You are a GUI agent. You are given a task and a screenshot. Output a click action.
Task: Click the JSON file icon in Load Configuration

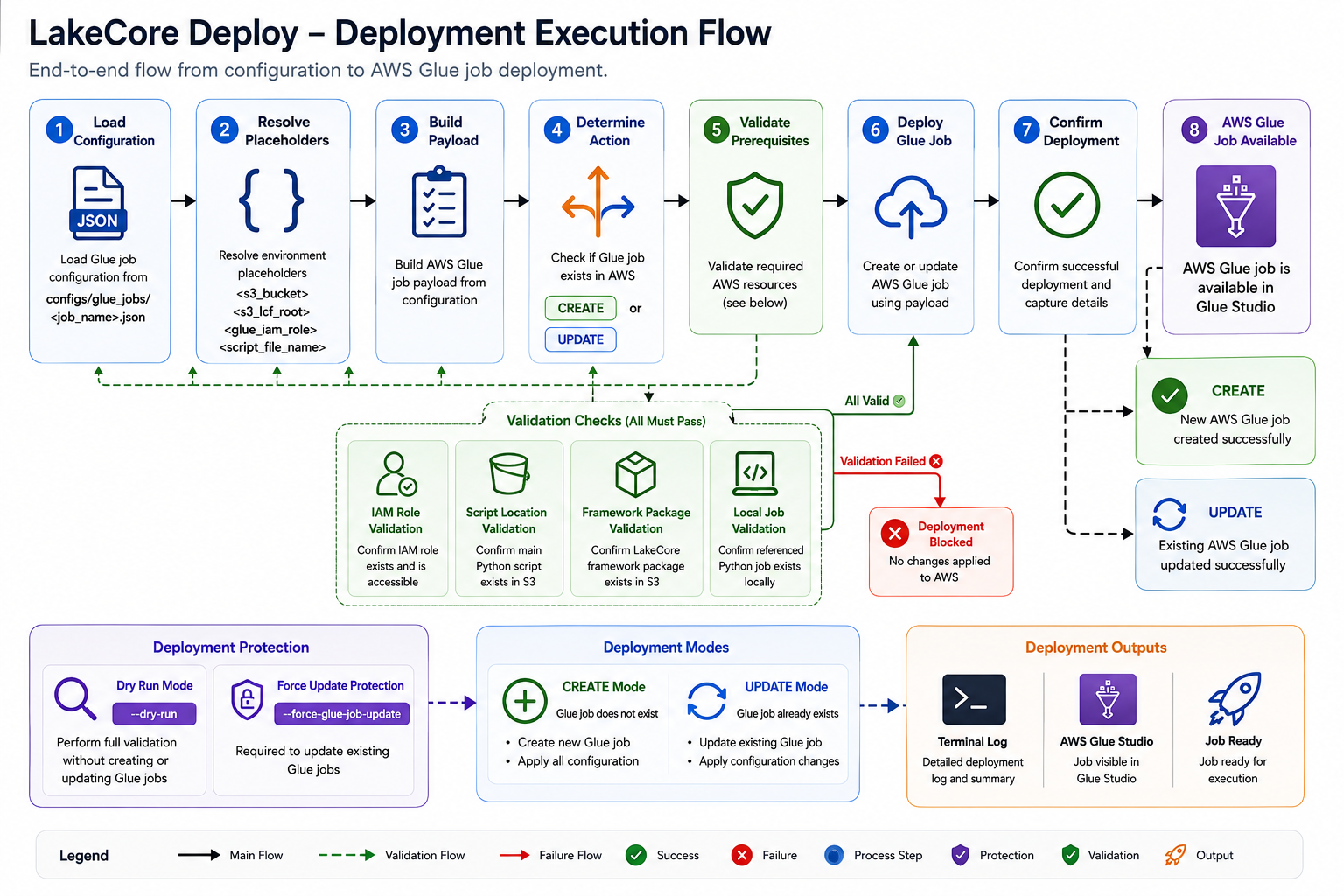tap(98, 203)
